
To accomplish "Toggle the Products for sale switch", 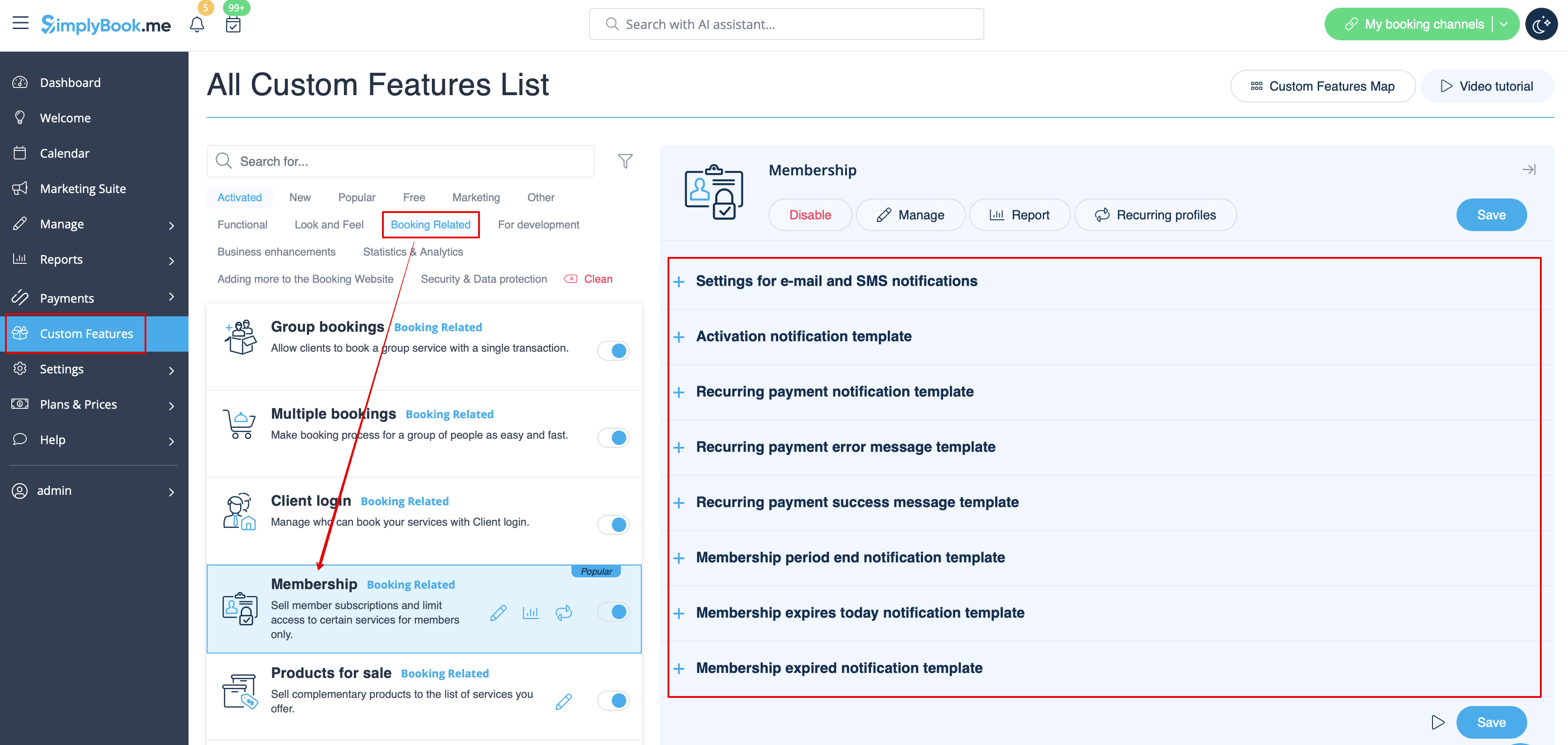I will pyautogui.click(x=613, y=701).
